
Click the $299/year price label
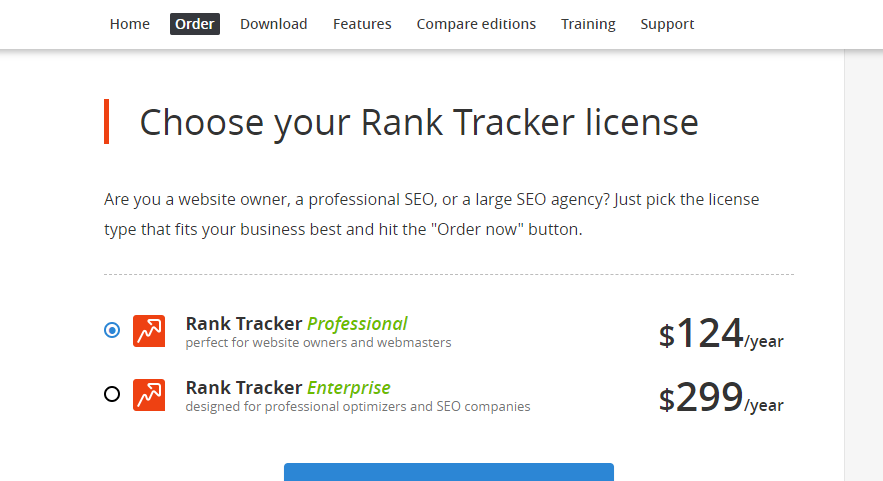721,398
